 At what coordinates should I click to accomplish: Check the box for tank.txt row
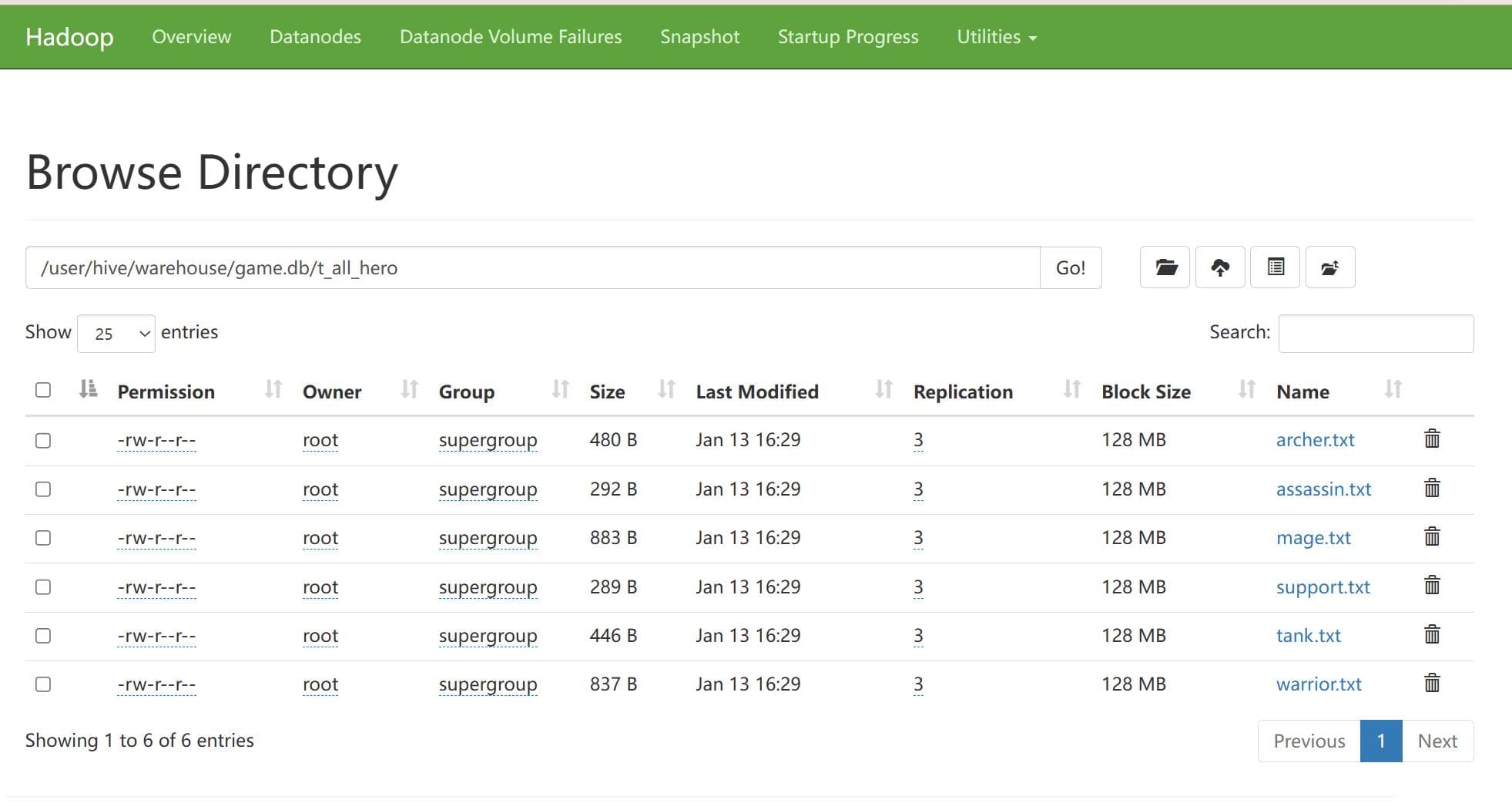click(43, 636)
